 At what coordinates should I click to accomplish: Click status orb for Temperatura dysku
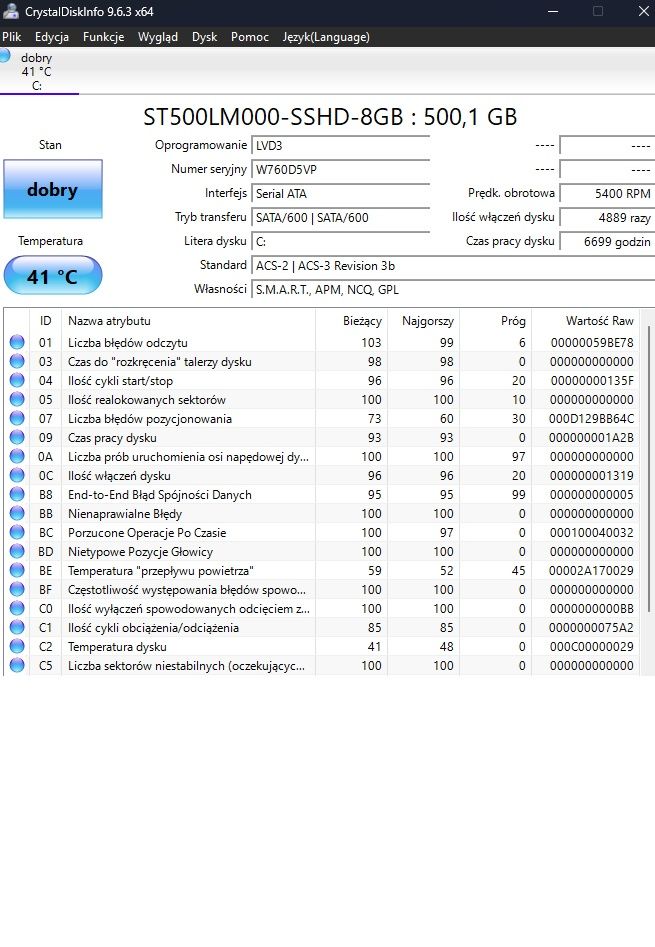coord(17,646)
